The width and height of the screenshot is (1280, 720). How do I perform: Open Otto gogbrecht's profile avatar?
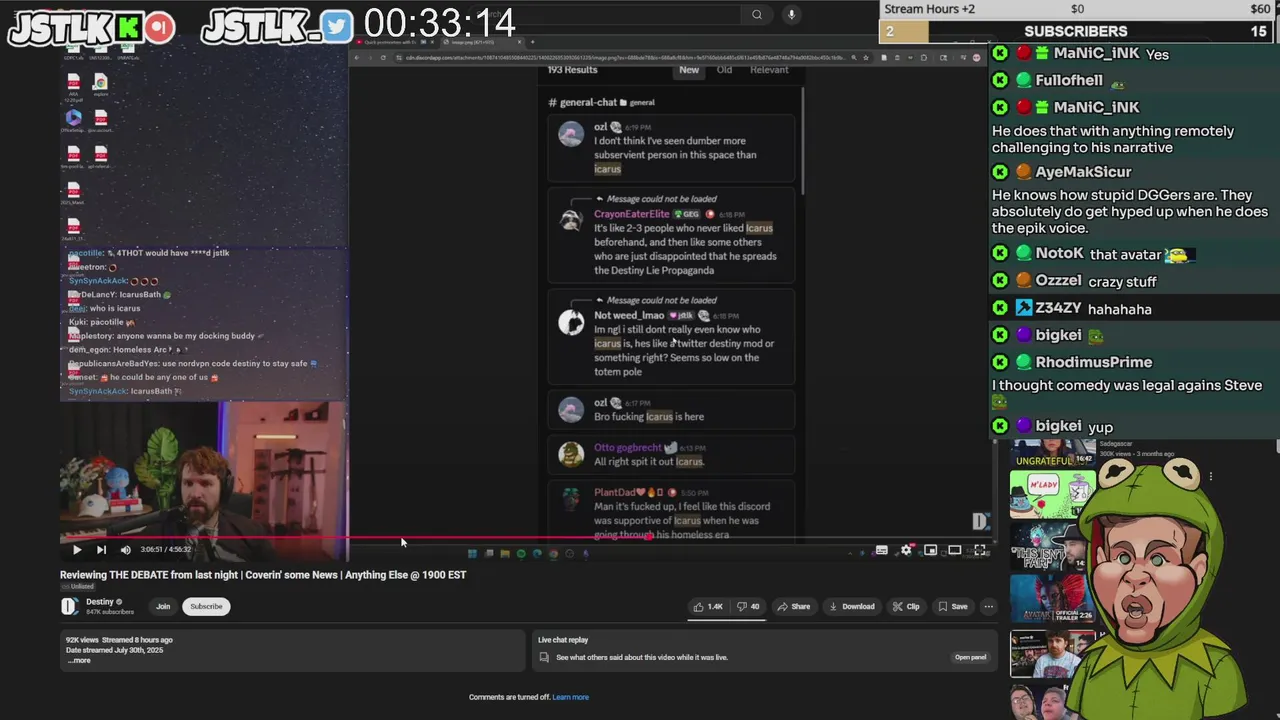pos(571,454)
